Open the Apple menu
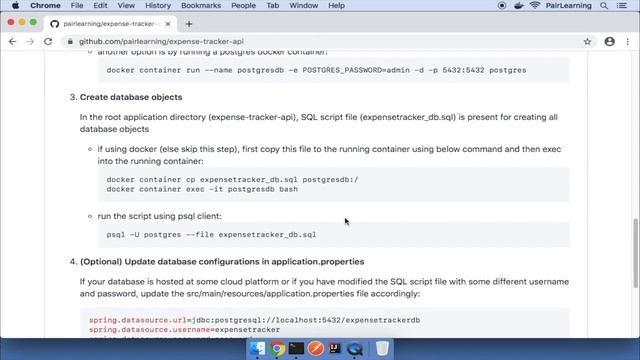The height and width of the screenshot is (360, 640). (x=15, y=6)
